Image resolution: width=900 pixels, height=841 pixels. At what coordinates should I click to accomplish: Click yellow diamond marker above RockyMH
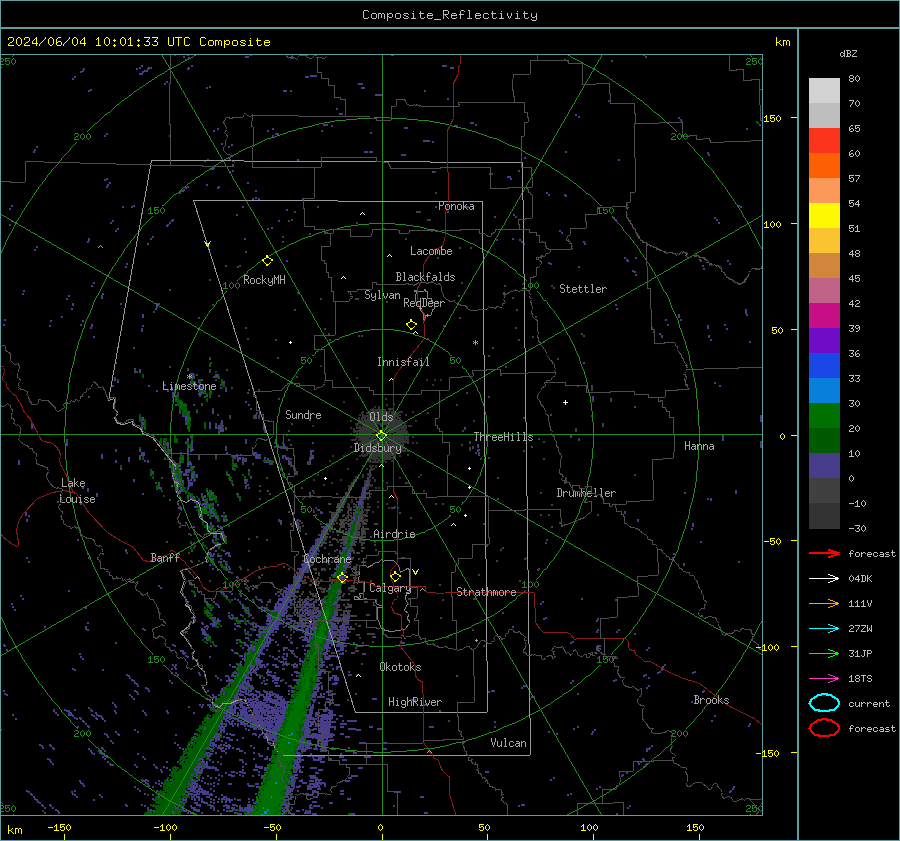pyautogui.click(x=267, y=261)
